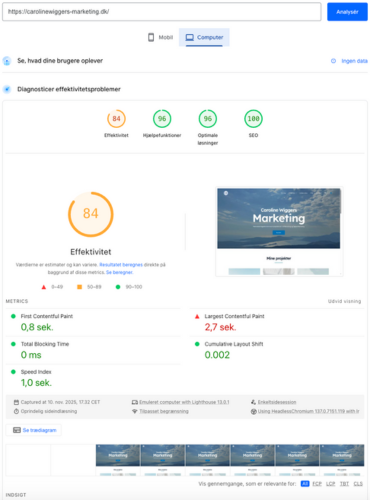Click the diagnostics section icon
Image resolution: width=370 pixels, height=500 pixels.
(7, 89)
